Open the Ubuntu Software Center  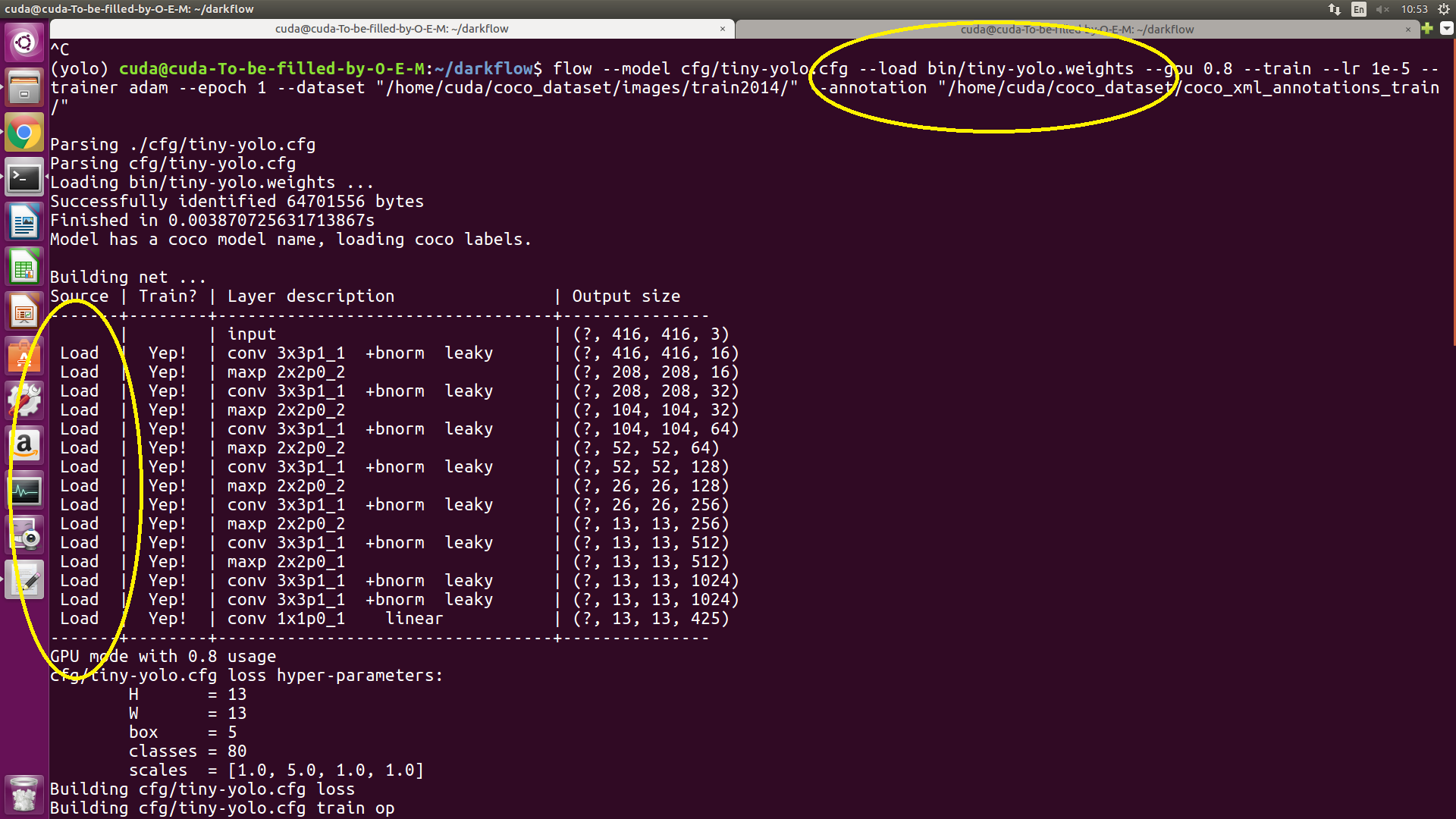[24, 355]
